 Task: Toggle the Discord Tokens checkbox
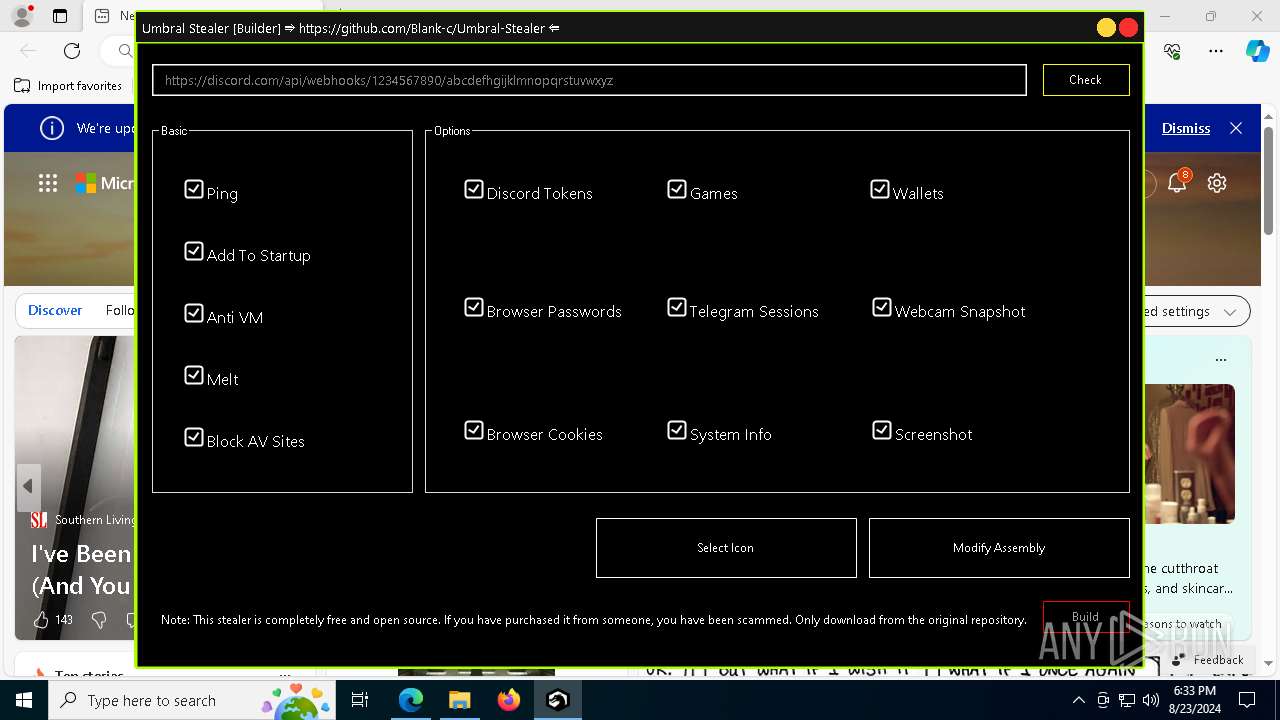(x=474, y=189)
